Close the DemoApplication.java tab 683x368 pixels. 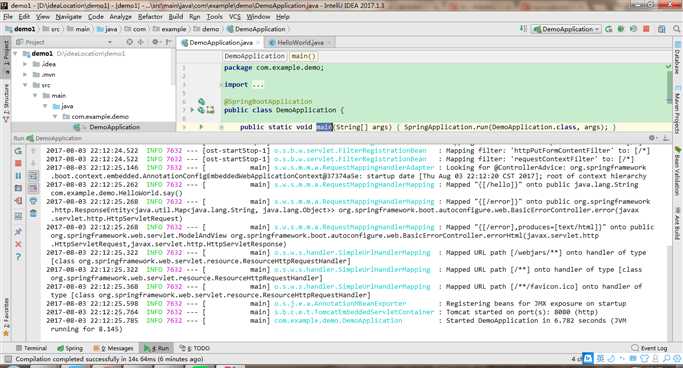point(258,43)
